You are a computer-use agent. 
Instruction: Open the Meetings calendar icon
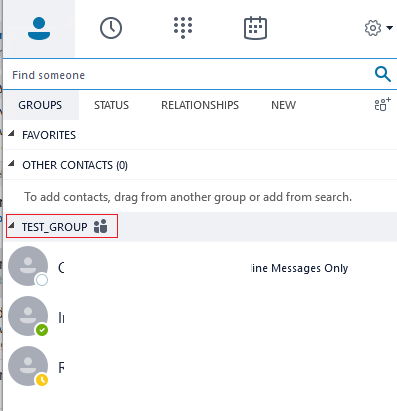pyautogui.click(x=255, y=28)
